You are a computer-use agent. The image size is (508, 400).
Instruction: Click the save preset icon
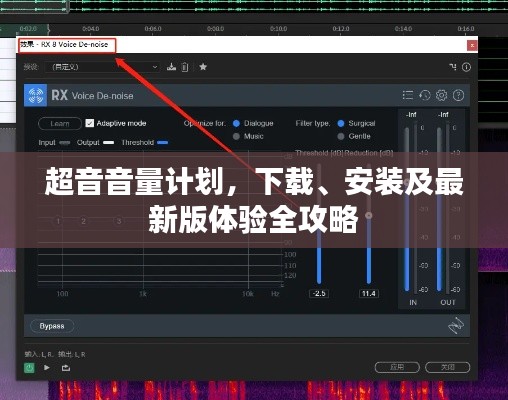(x=171, y=67)
